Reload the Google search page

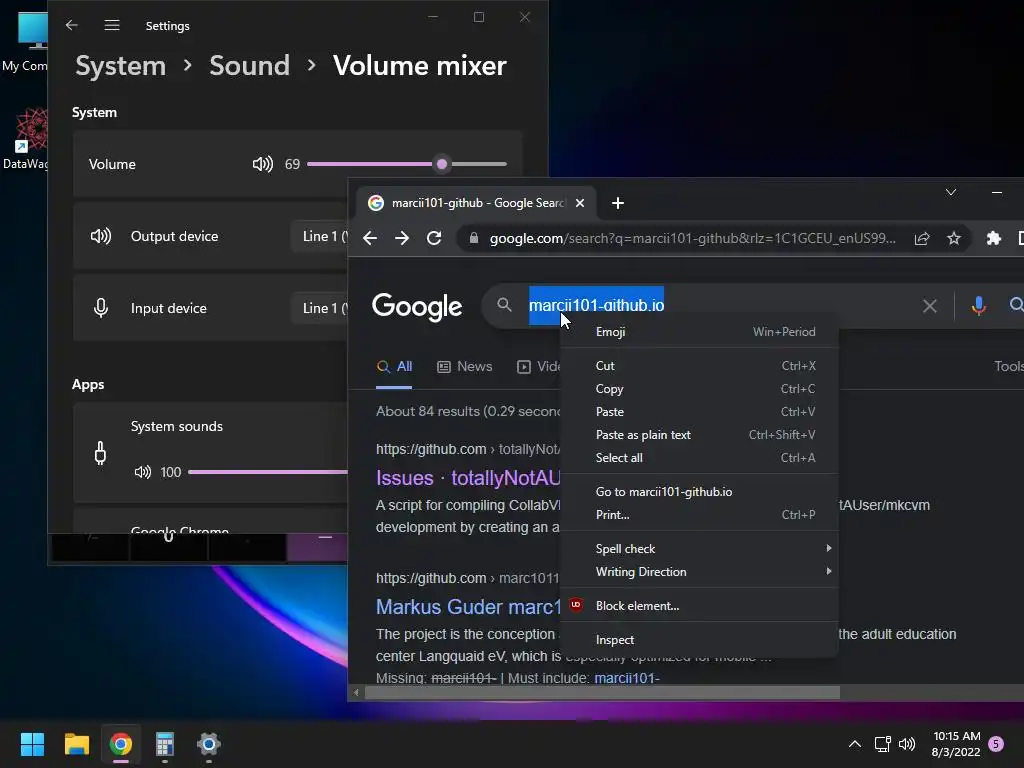(x=434, y=238)
